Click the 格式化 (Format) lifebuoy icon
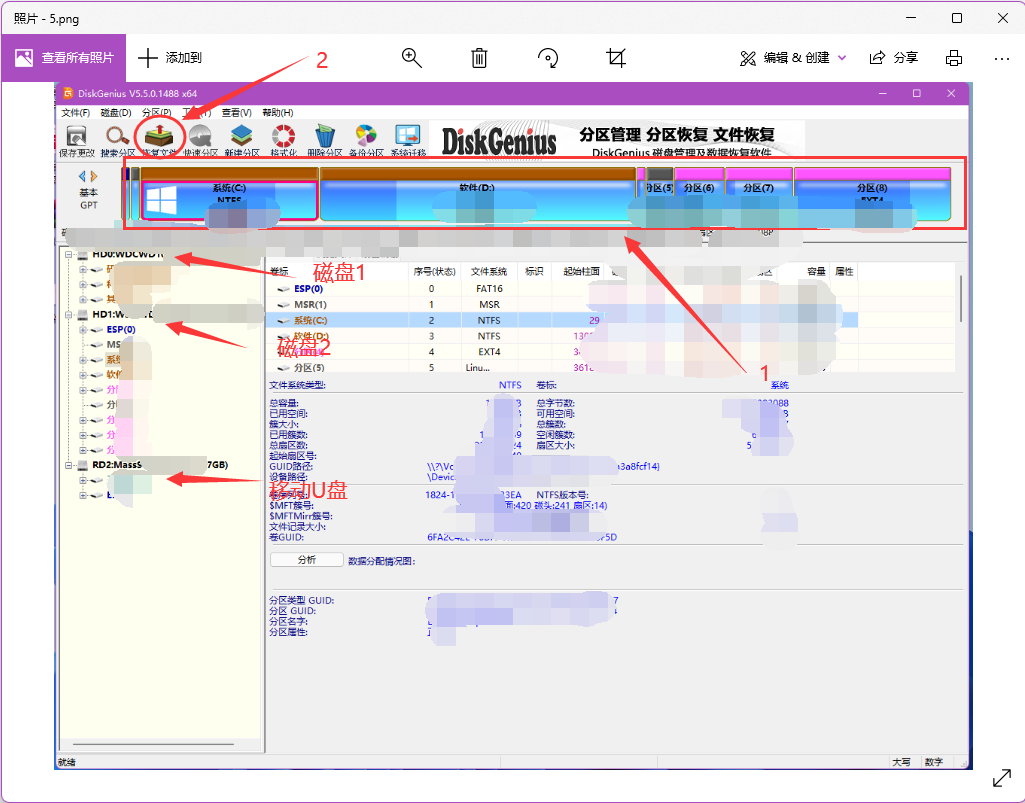This screenshot has height=803, width=1025. coord(283,136)
